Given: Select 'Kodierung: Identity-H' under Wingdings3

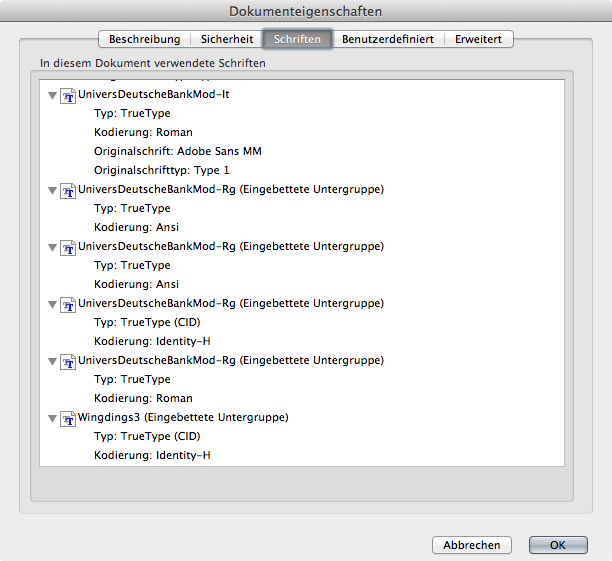Looking at the screenshot, I should (152, 455).
